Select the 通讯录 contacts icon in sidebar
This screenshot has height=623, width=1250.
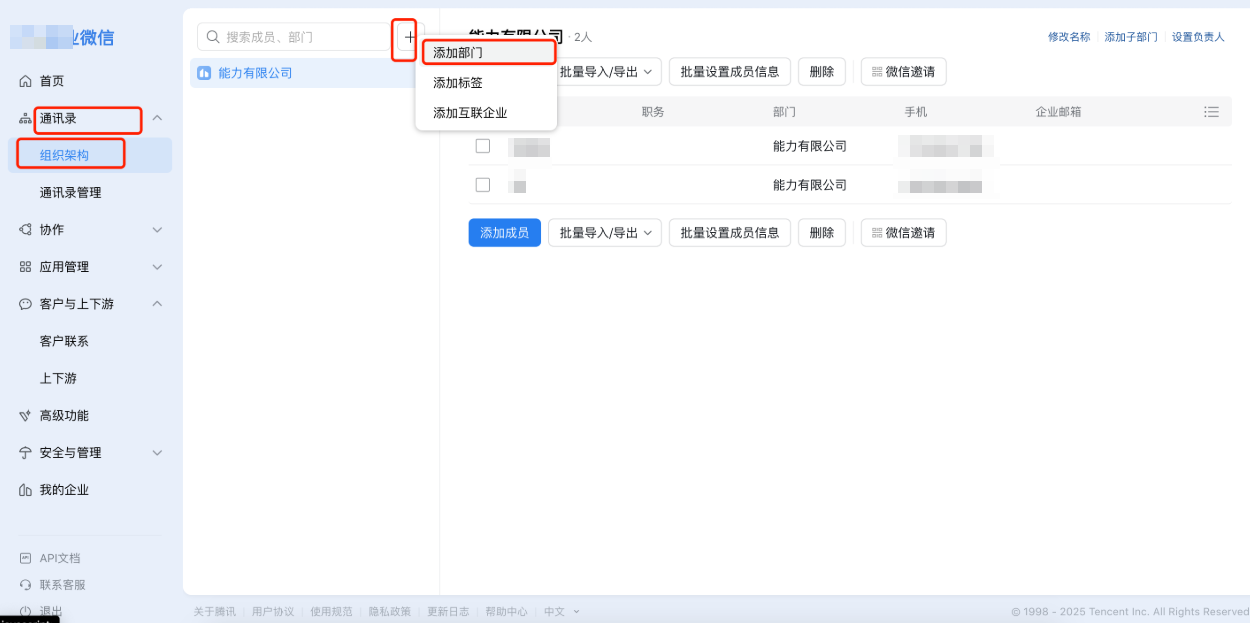point(25,120)
